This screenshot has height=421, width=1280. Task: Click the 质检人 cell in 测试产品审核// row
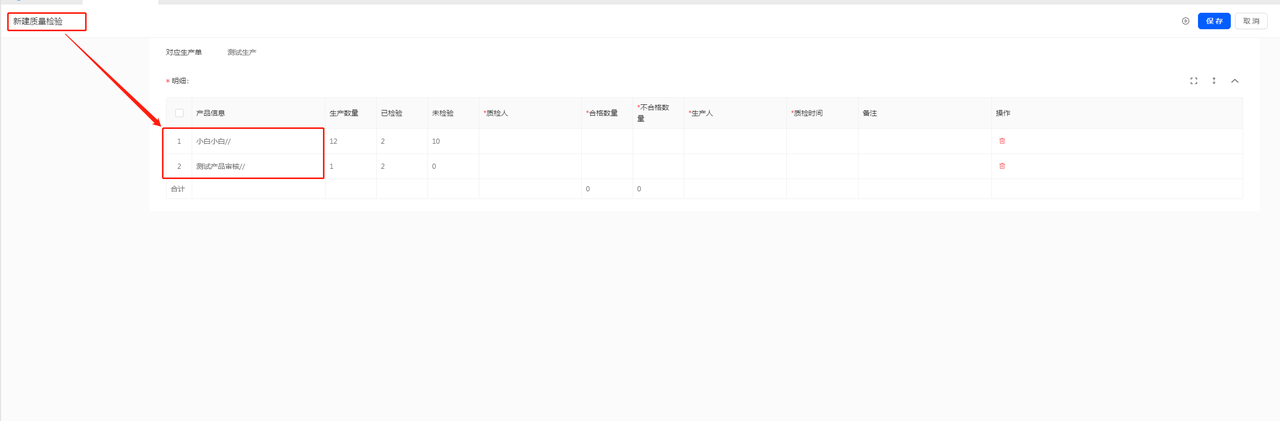[x=530, y=166]
